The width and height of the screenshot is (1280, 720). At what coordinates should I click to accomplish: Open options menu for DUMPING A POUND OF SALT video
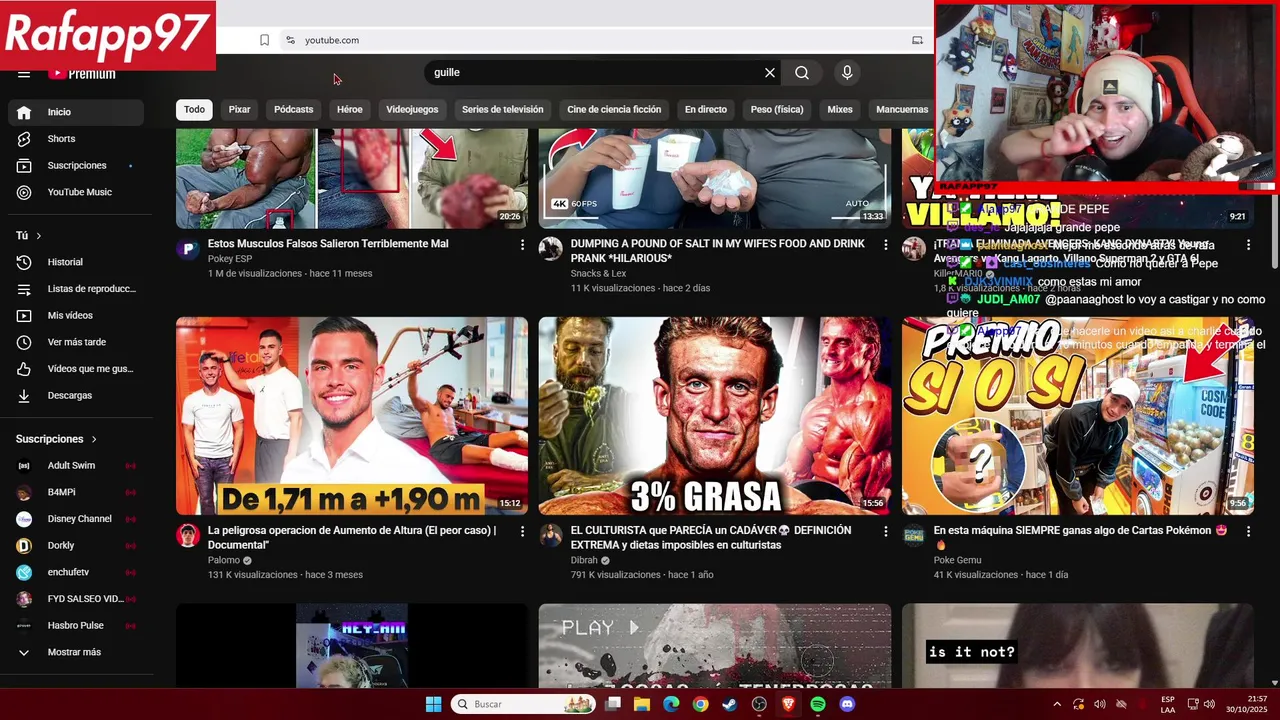pos(885,245)
